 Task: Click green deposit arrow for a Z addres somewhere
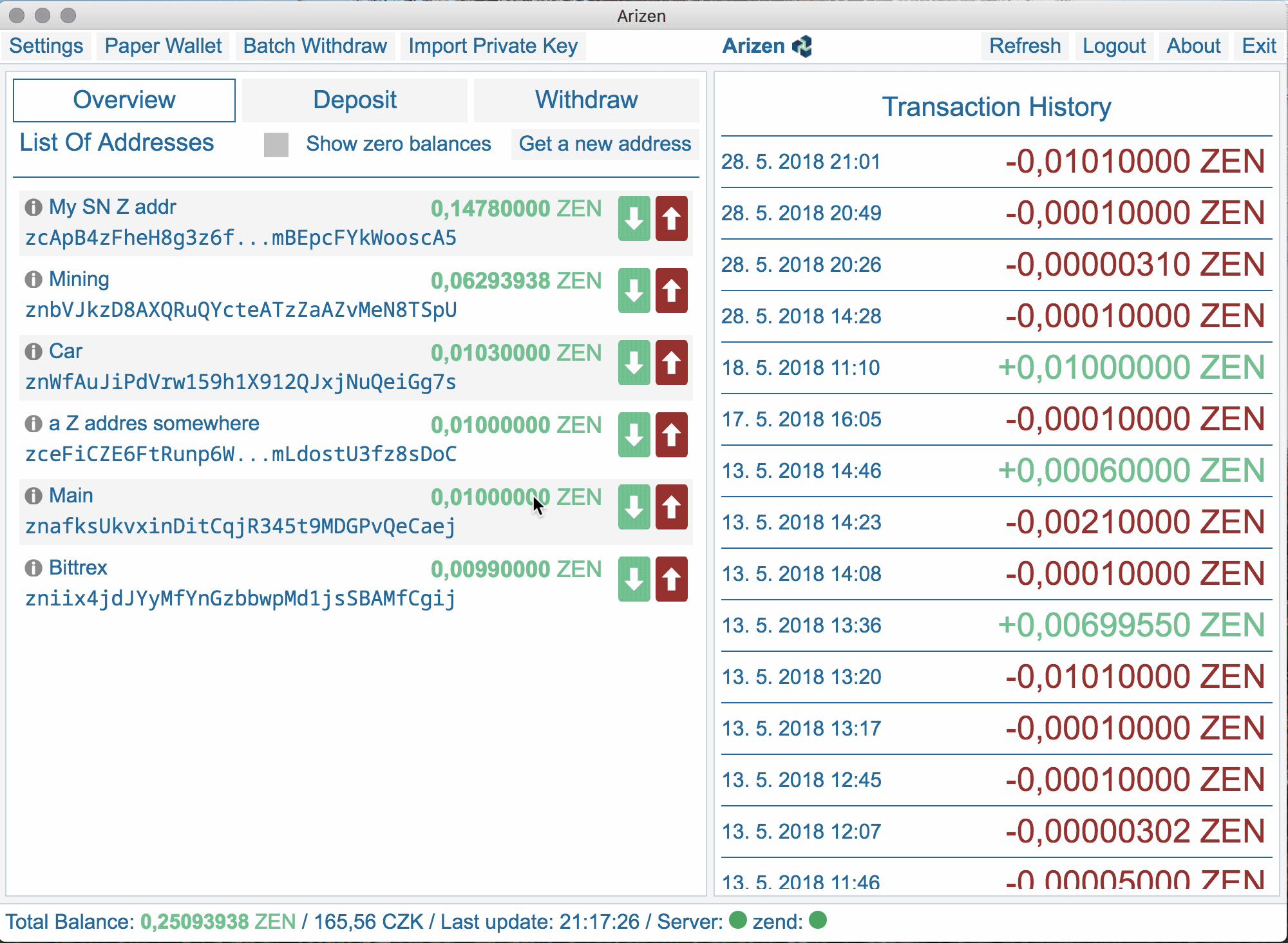(634, 435)
